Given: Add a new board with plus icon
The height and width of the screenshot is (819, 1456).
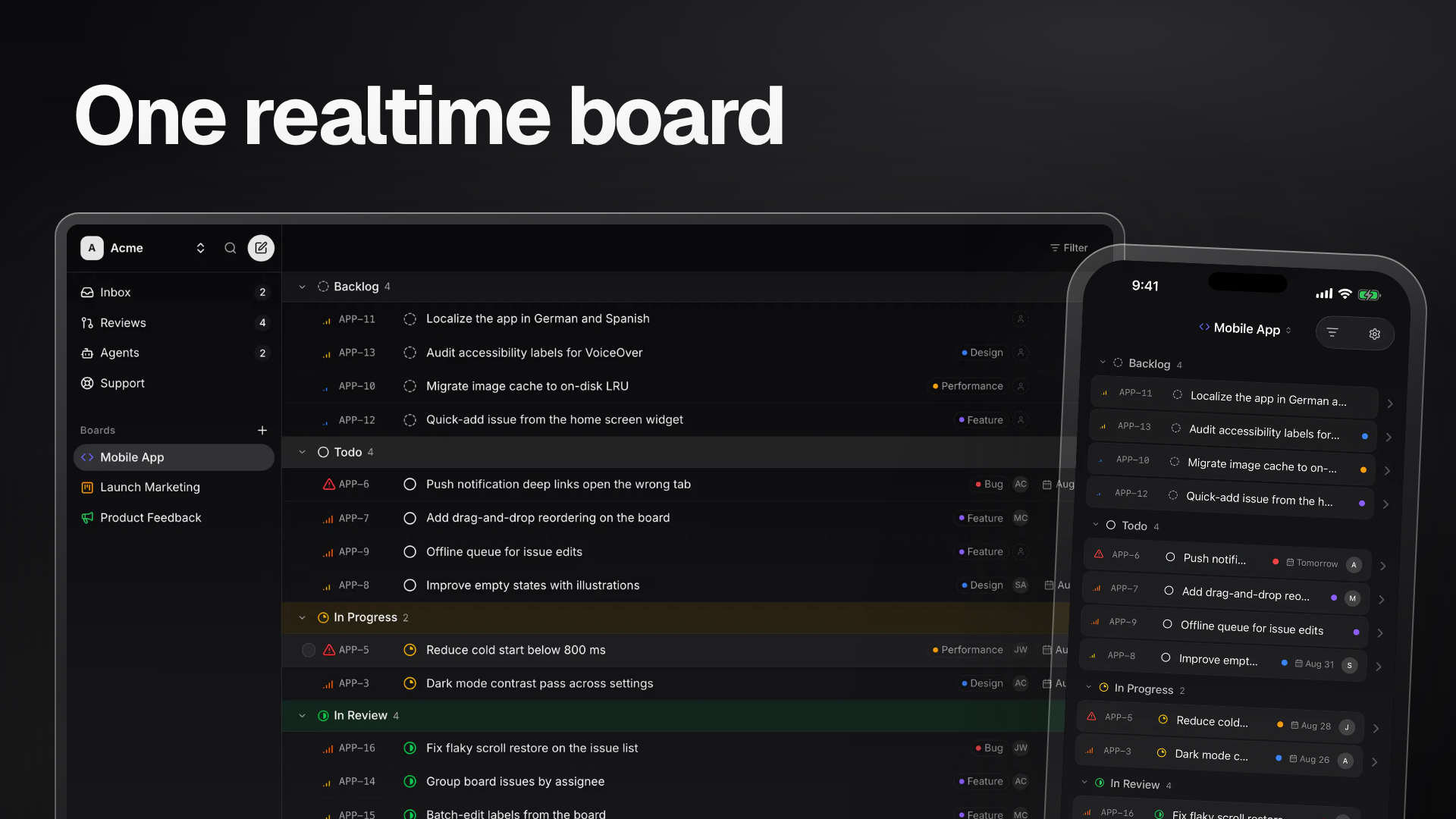Looking at the screenshot, I should coord(262,430).
